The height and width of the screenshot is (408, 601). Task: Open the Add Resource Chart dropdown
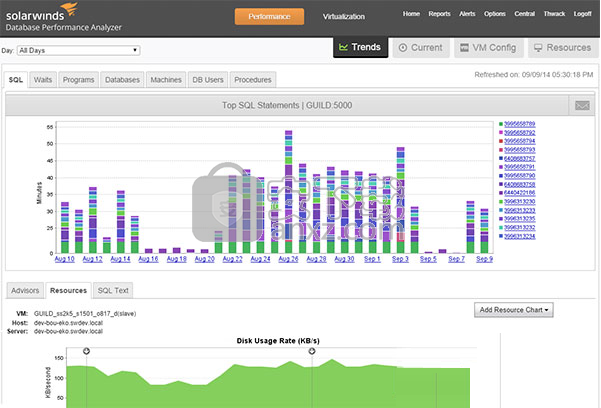515,310
